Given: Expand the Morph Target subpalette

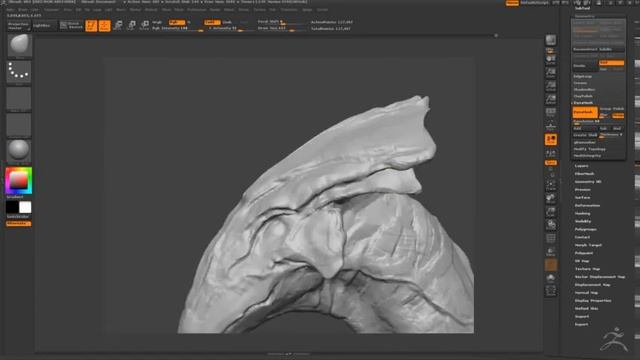Looking at the screenshot, I should [x=588, y=245].
